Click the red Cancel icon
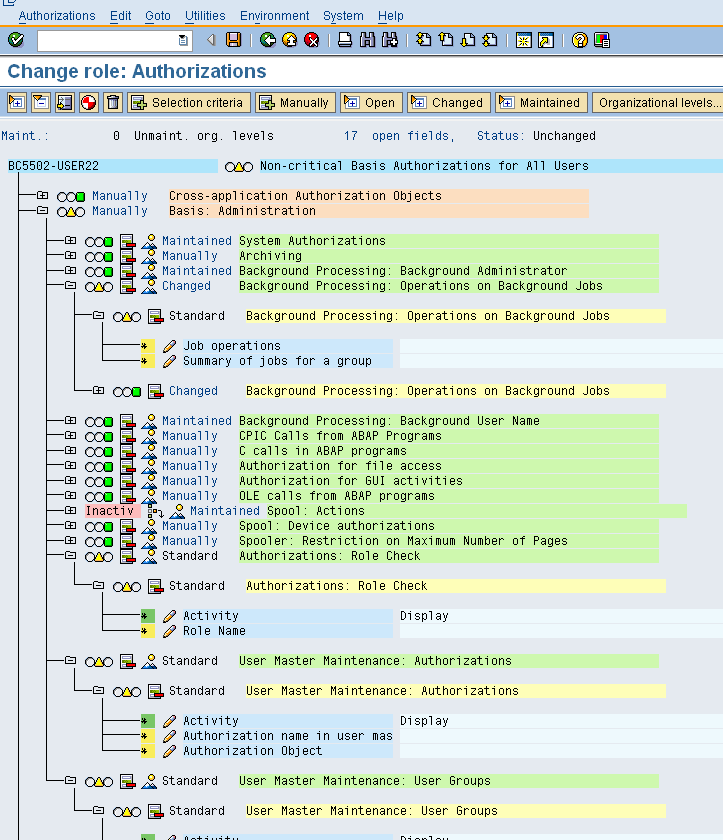Image resolution: width=723 pixels, height=840 pixels. pyautogui.click(x=311, y=40)
